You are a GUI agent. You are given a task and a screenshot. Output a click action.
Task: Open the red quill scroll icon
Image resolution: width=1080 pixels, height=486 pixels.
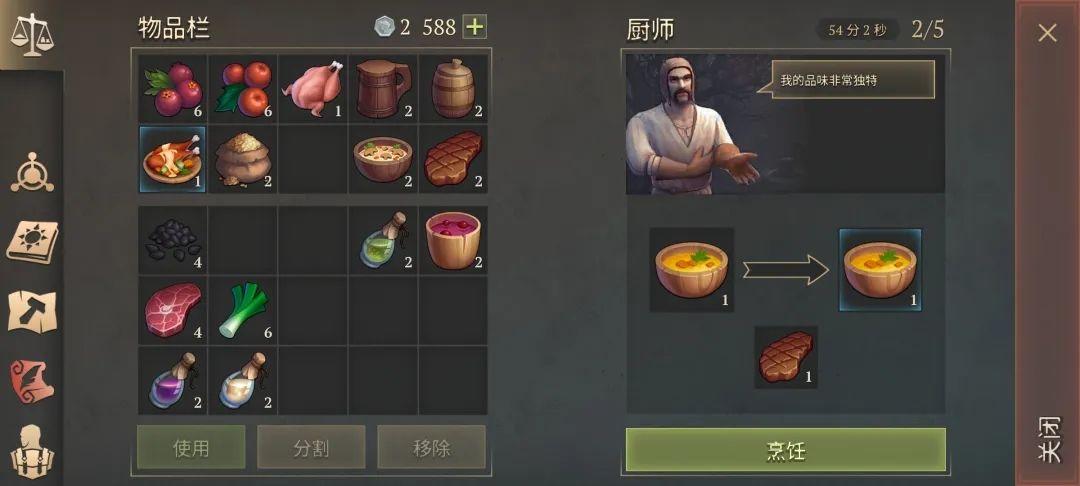[32, 381]
